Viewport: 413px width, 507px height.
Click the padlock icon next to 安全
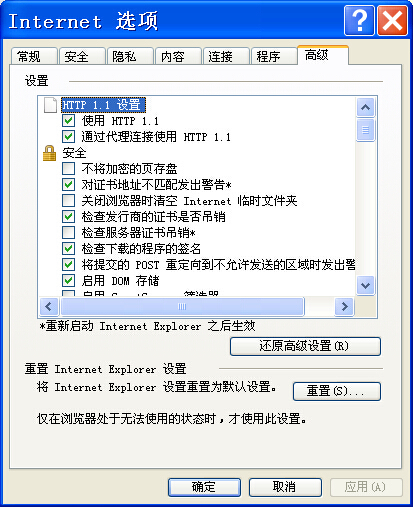pyautogui.click(x=50, y=153)
